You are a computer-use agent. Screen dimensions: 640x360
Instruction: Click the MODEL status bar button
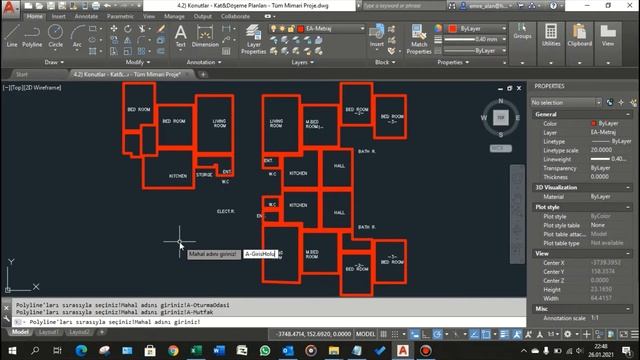[365, 334]
